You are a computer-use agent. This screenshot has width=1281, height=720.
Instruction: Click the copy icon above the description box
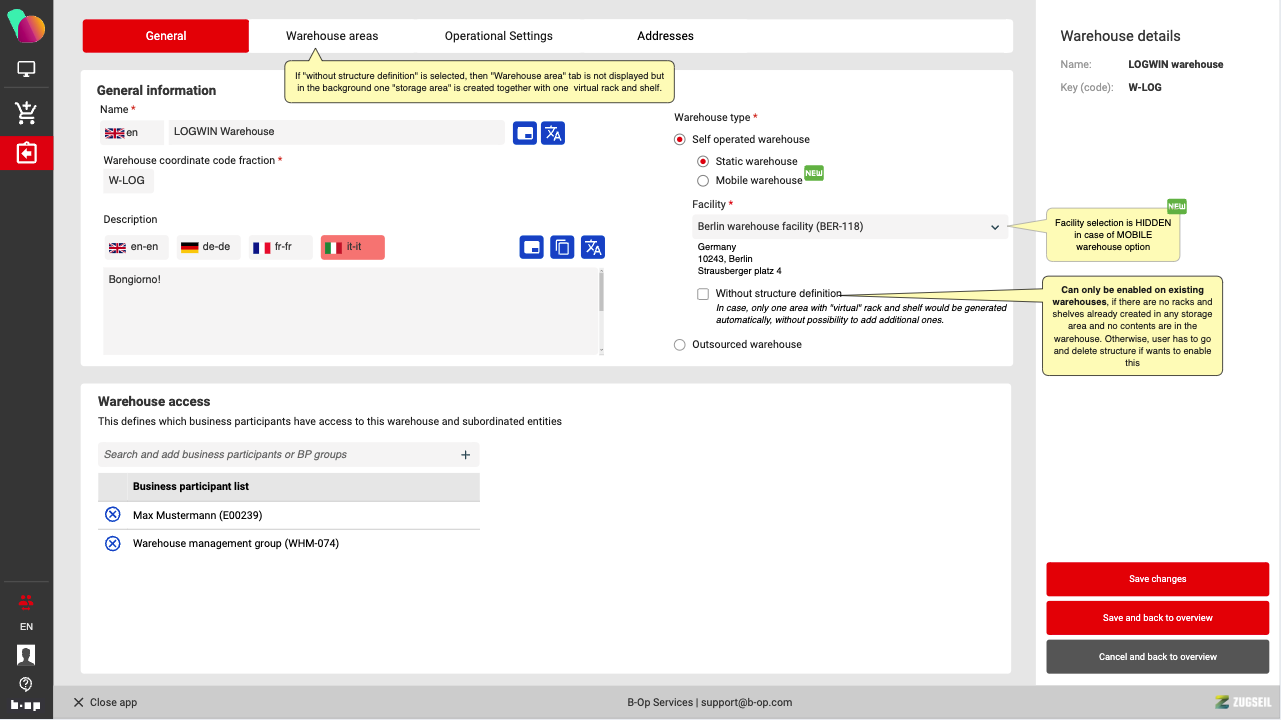click(x=563, y=247)
